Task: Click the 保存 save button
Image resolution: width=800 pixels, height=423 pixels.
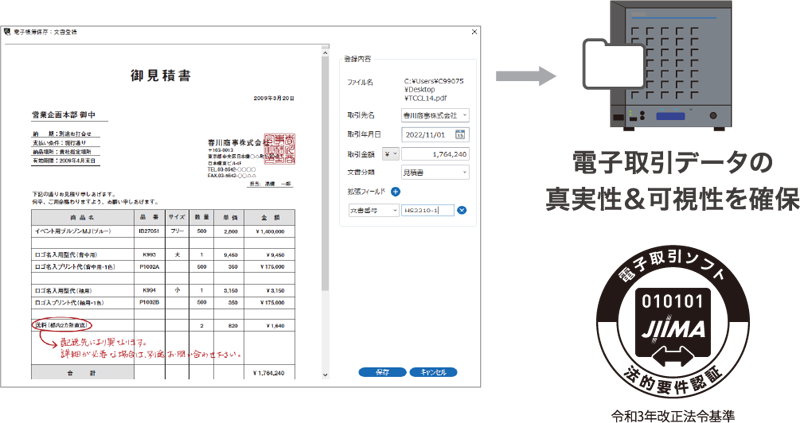Action: point(382,372)
